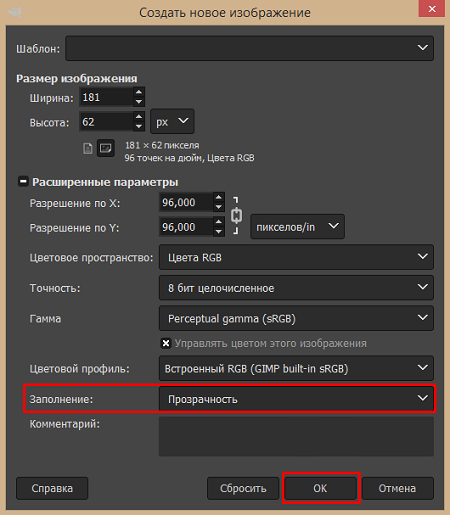450x515 pixels.
Task: Toggle the resolution chain link icon
Action: [x=236, y=215]
